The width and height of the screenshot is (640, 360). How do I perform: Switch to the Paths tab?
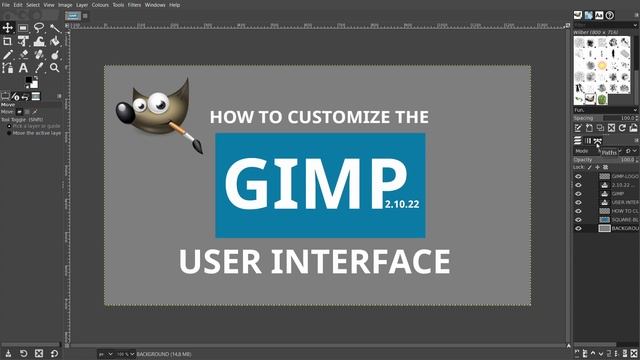click(x=598, y=141)
